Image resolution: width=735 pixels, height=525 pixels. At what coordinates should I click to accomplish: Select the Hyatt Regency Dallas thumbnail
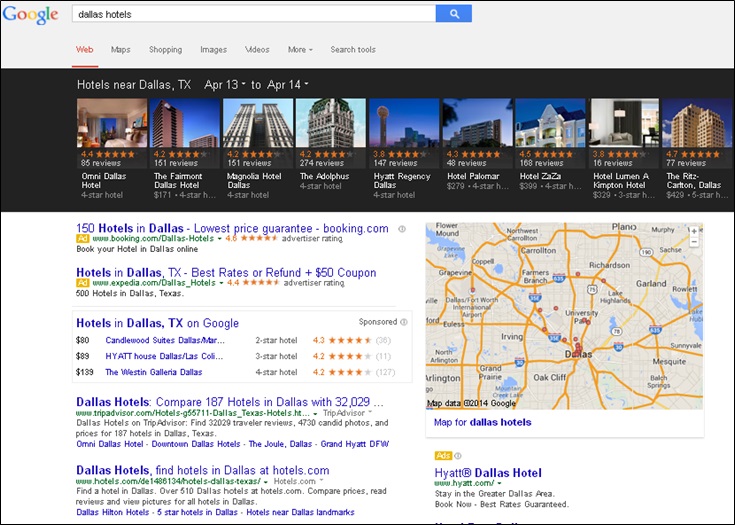coord(404,123)
